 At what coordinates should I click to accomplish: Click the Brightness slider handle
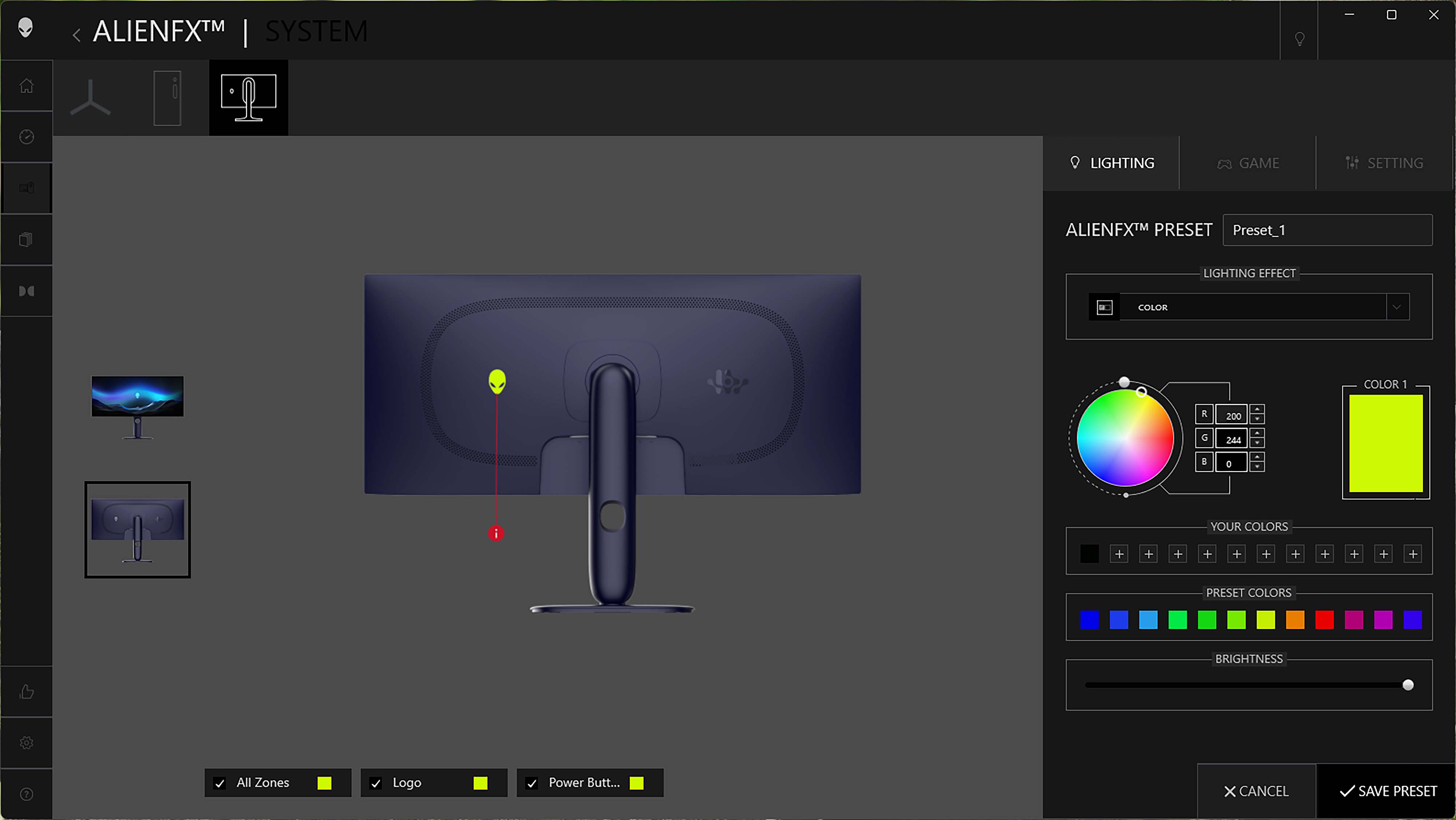(1408, 685)
